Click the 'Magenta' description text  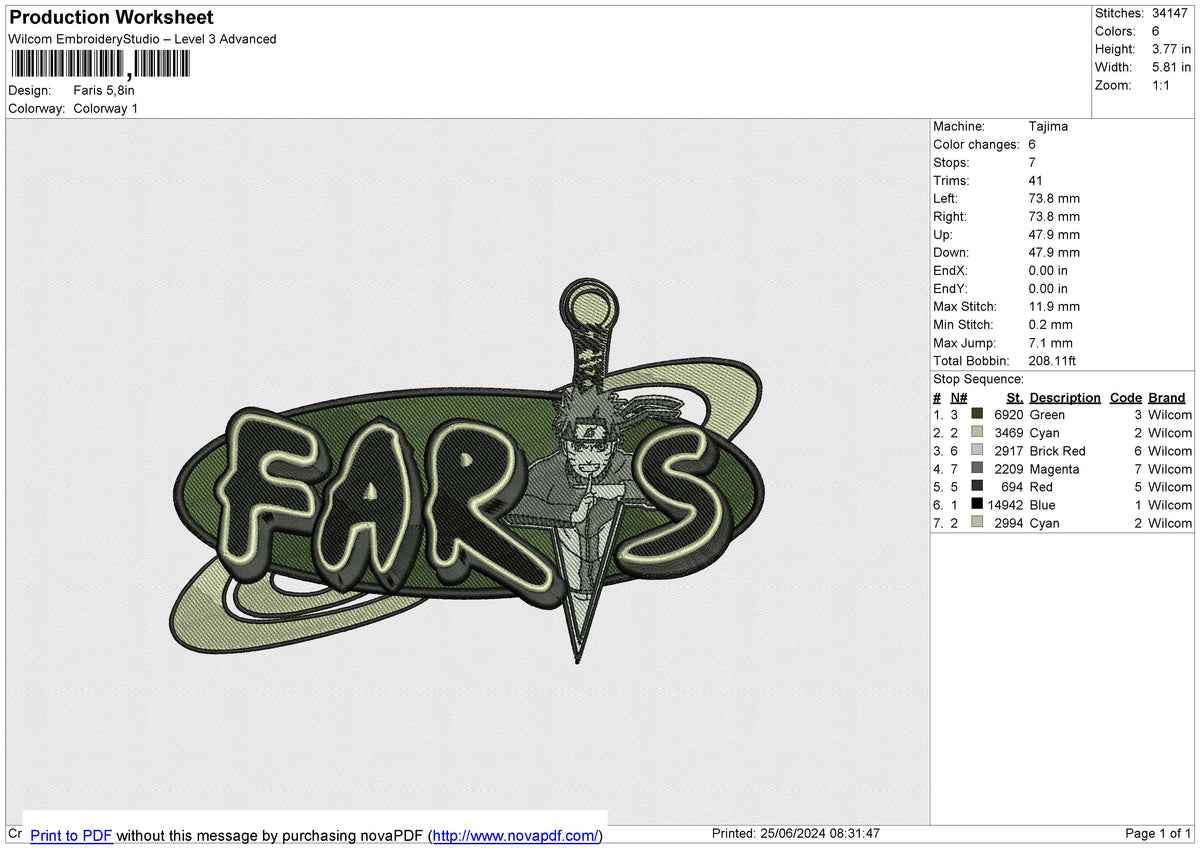click(1054, 469)
